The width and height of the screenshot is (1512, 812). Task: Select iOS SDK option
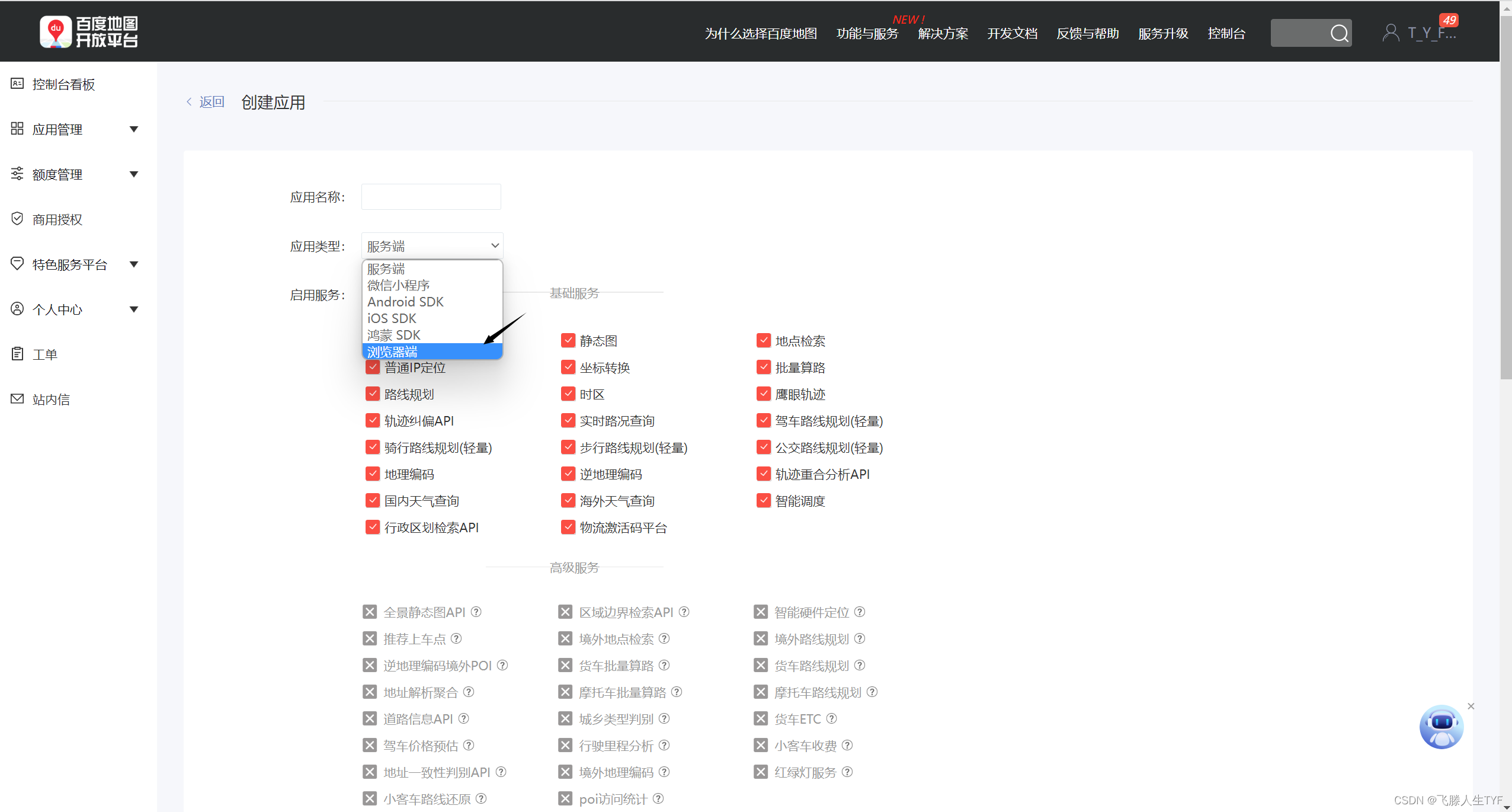click(x=432, y=318)
